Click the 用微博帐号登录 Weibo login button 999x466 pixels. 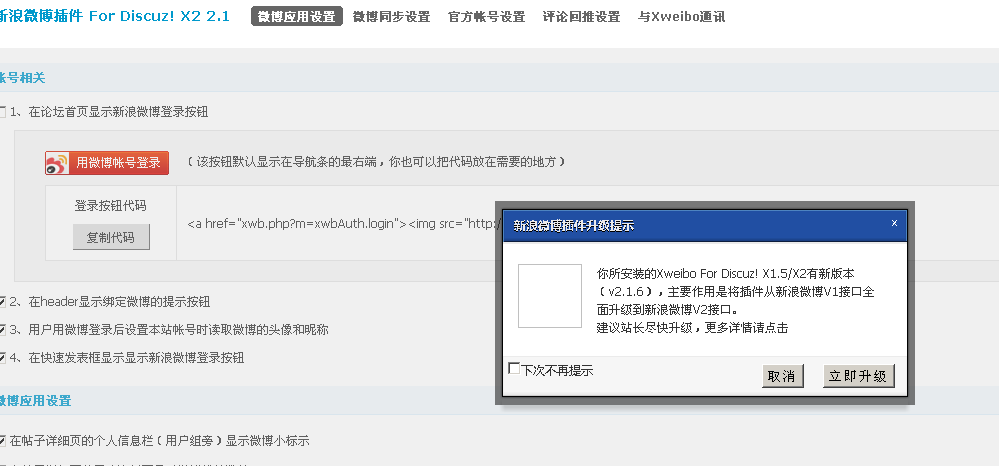coord(107,163)
